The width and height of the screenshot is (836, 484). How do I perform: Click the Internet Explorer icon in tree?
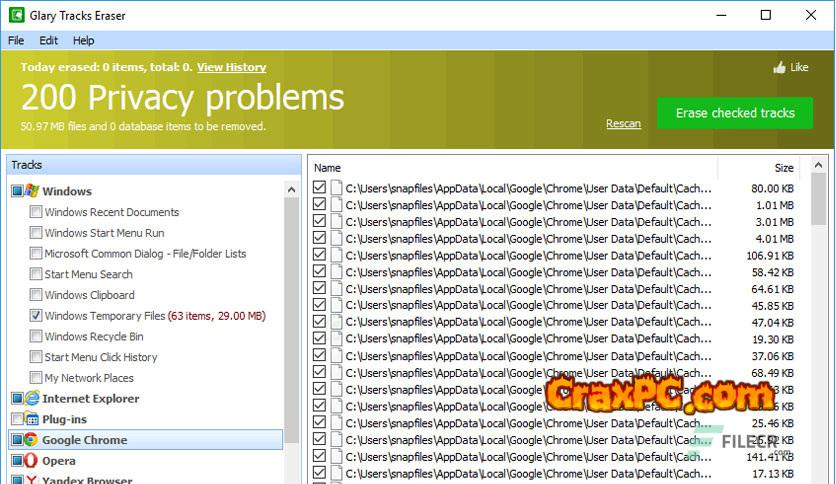[32, 399]
